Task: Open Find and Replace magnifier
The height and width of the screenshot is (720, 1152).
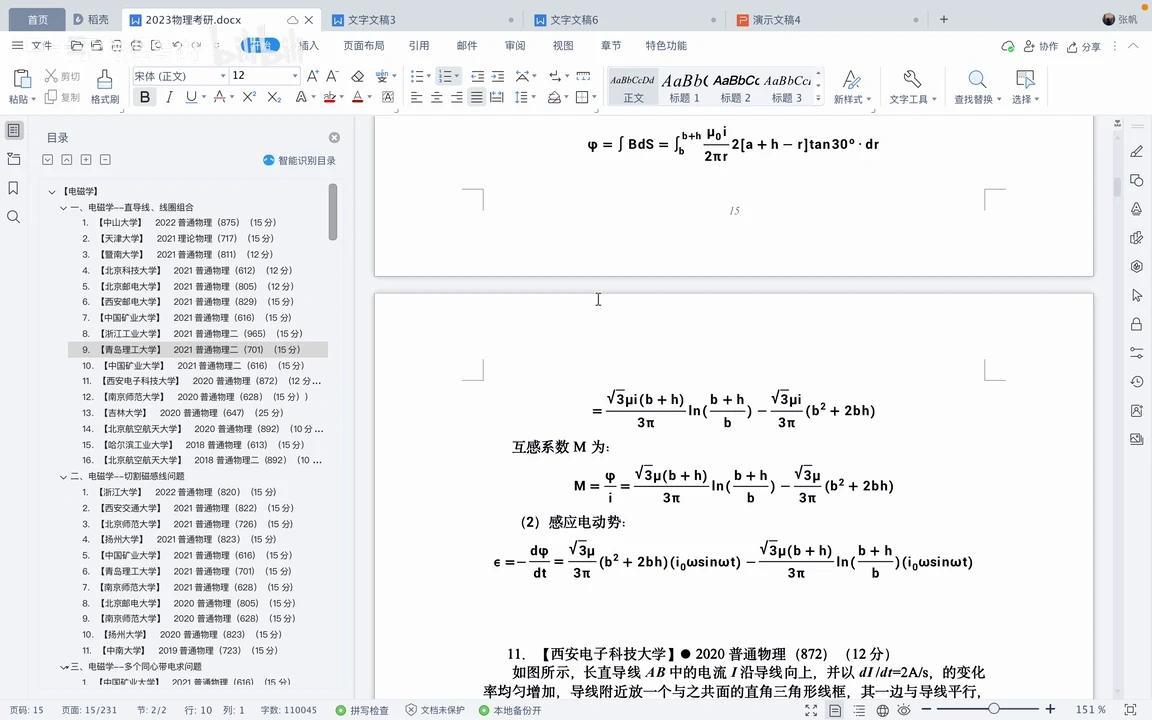Action: coord(976,79)
